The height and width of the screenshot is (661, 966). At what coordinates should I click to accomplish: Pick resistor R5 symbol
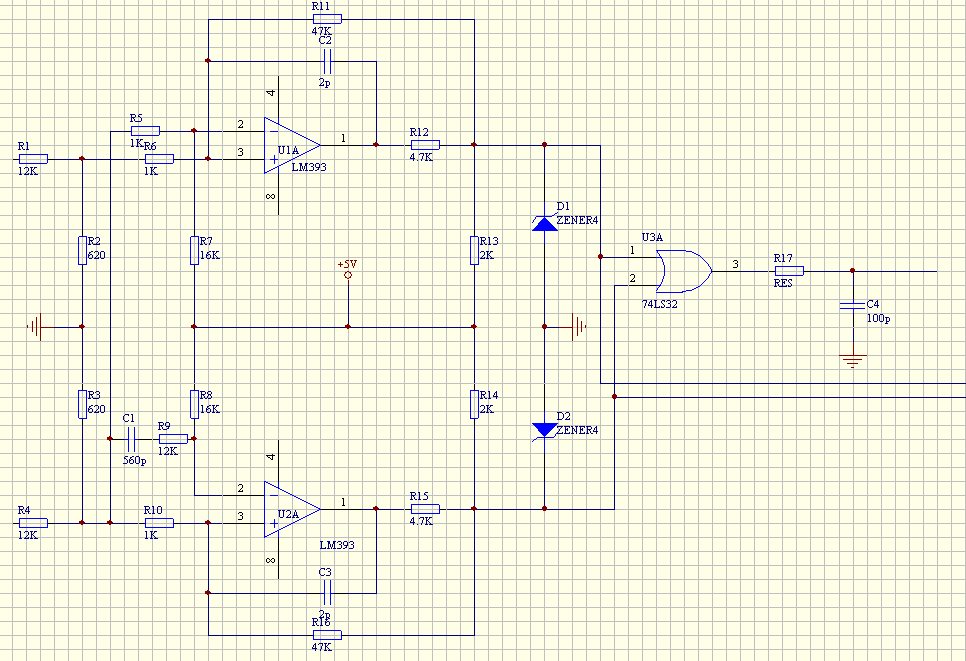145,131
